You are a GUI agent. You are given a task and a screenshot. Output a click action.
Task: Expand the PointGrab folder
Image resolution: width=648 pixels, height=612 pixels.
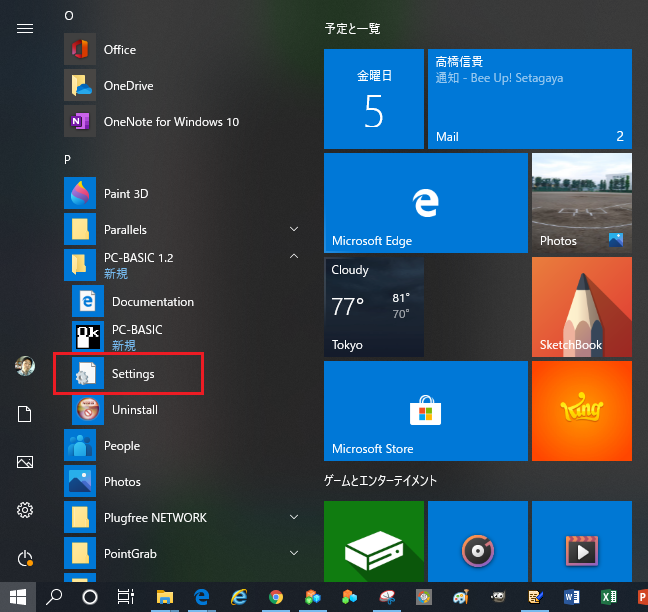tap(294, 553)
